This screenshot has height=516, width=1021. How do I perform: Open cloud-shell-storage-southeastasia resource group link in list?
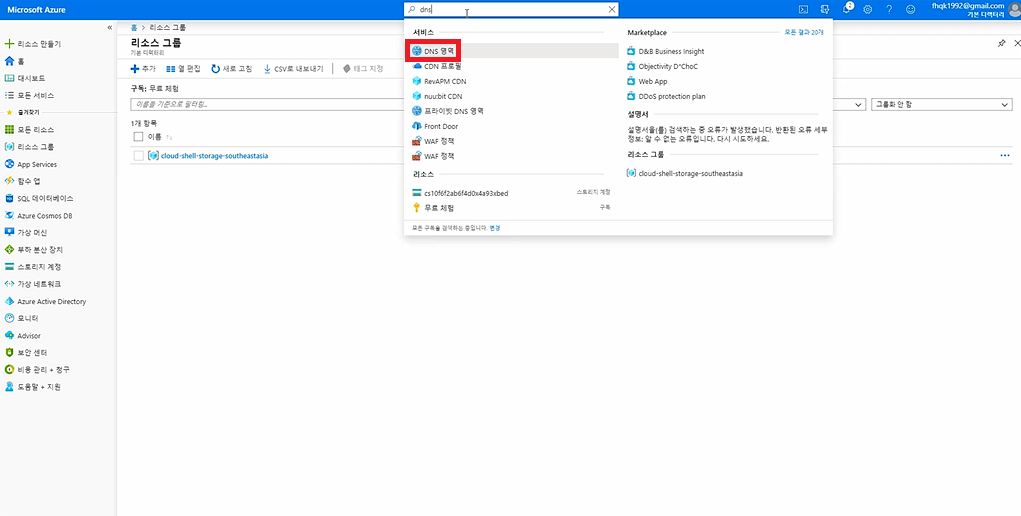tap(214, 156)
